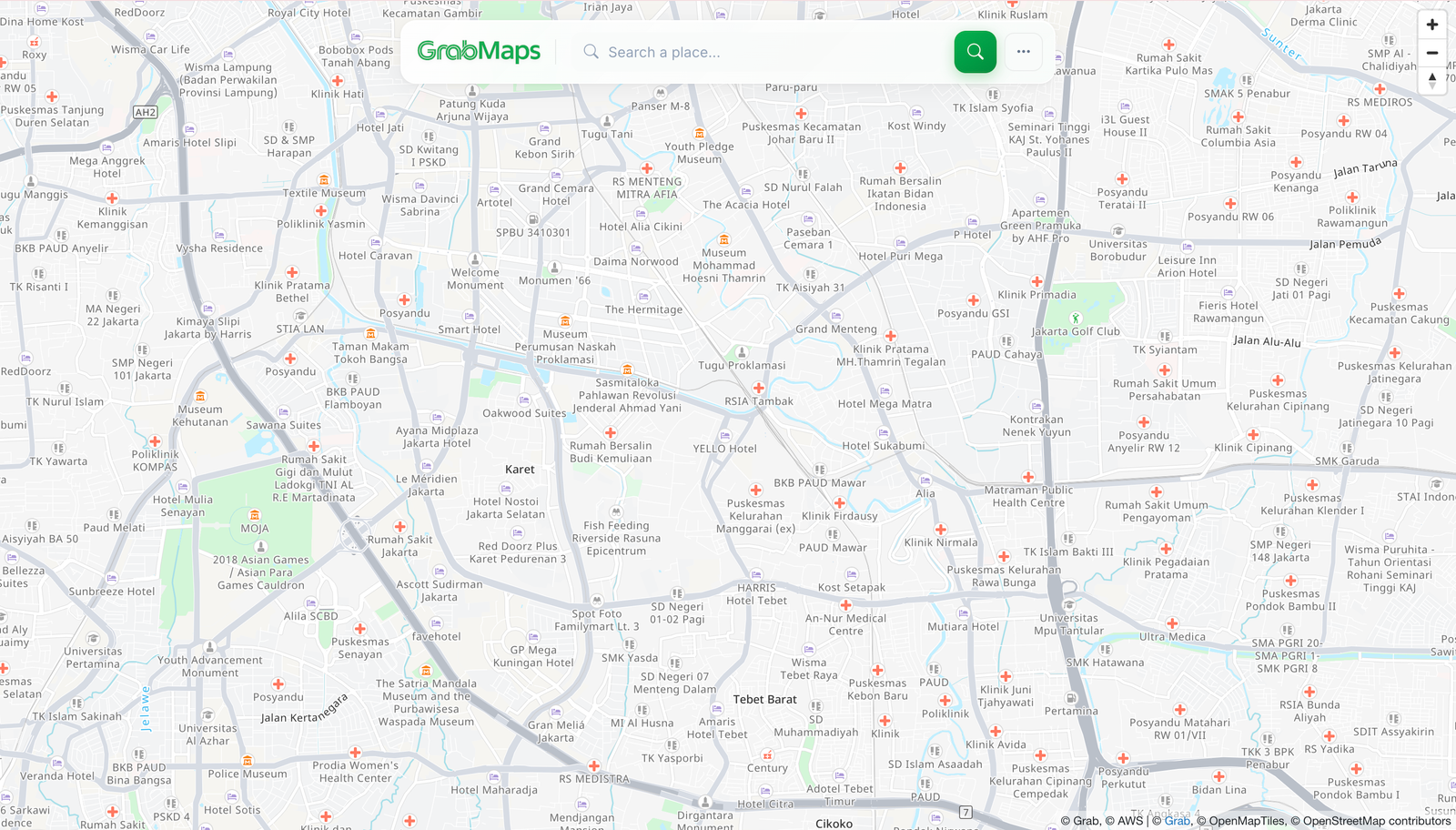The height and width of the screenshot is (830, 1456).
Task: Click the Hotel Mulia Senayan lodging marker
Action: [183, 486]
